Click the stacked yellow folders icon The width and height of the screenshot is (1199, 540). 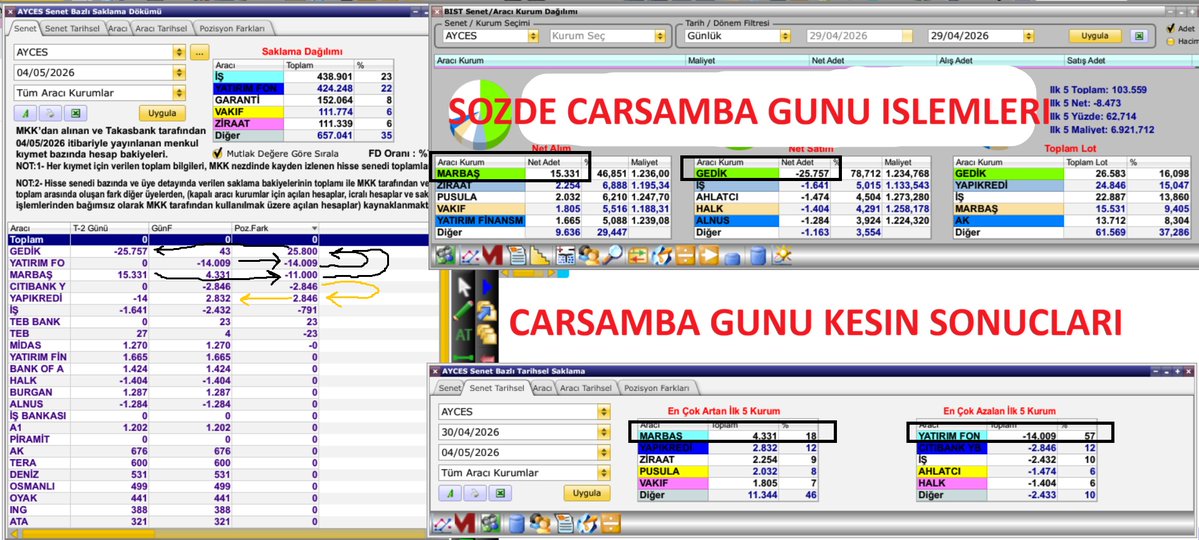point(486,334)
